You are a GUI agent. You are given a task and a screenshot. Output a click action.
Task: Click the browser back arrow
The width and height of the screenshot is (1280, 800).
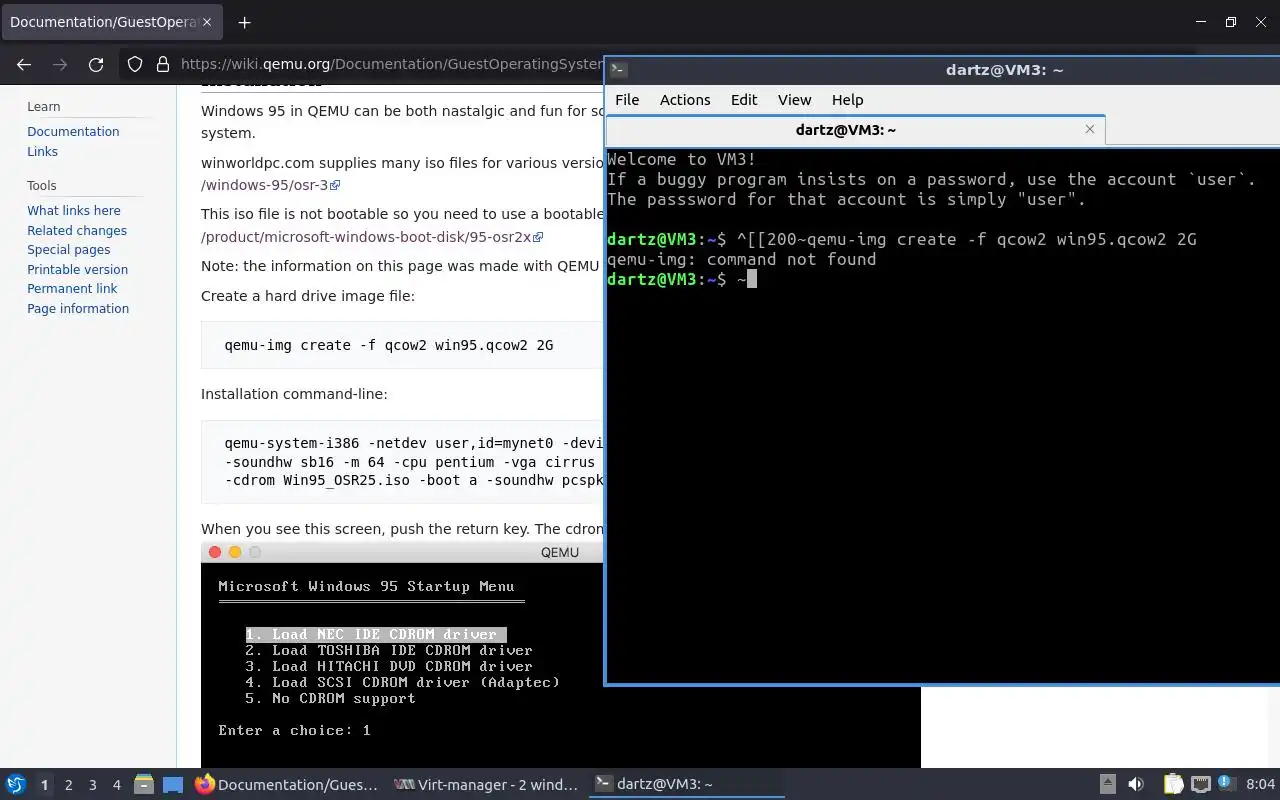coord(24,64)
